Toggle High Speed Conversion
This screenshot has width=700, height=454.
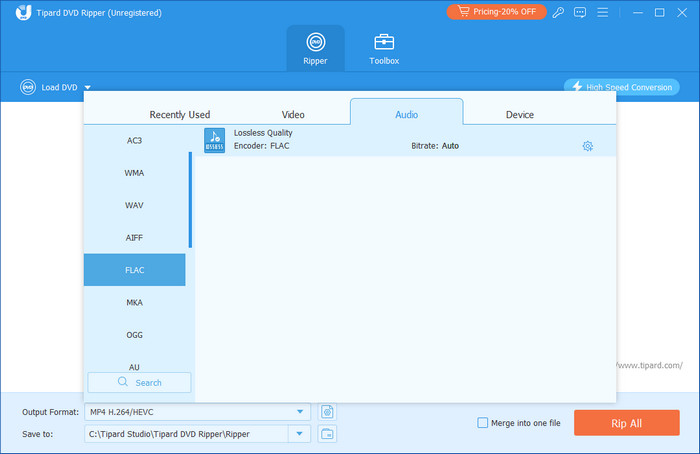point(621,87)
